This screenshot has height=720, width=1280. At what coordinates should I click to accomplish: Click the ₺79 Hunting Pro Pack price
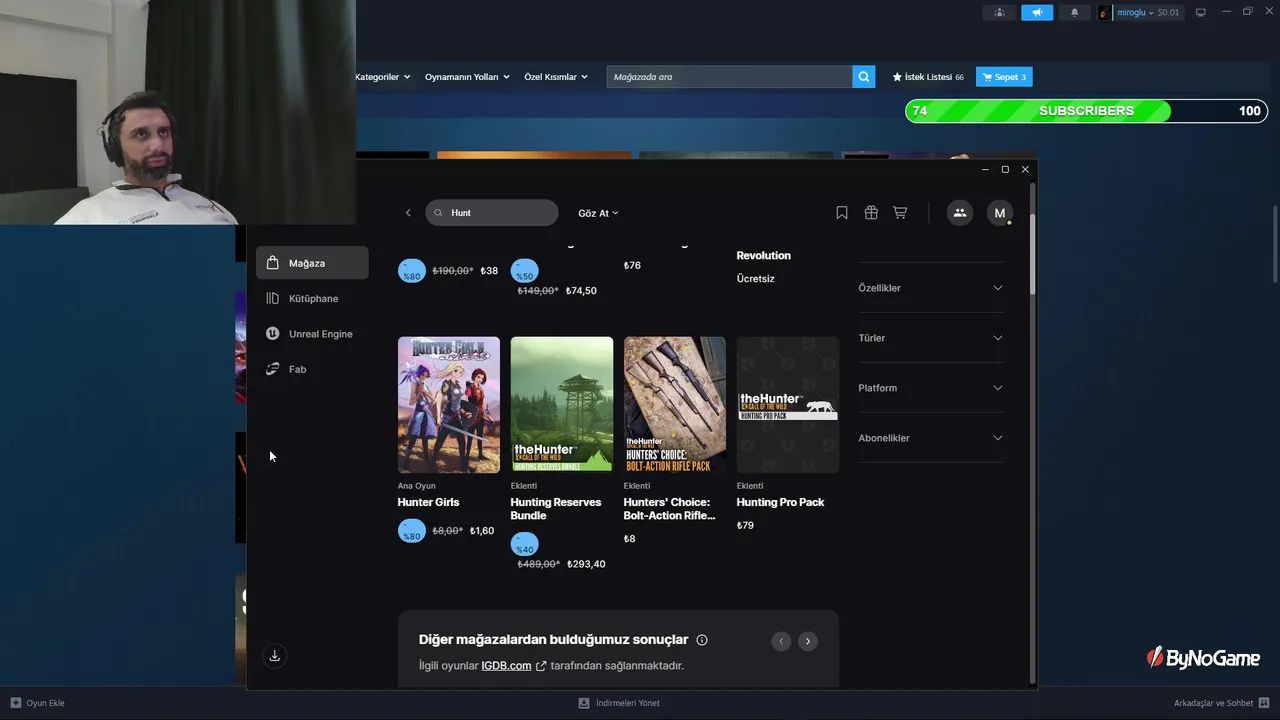pos(745,525)
